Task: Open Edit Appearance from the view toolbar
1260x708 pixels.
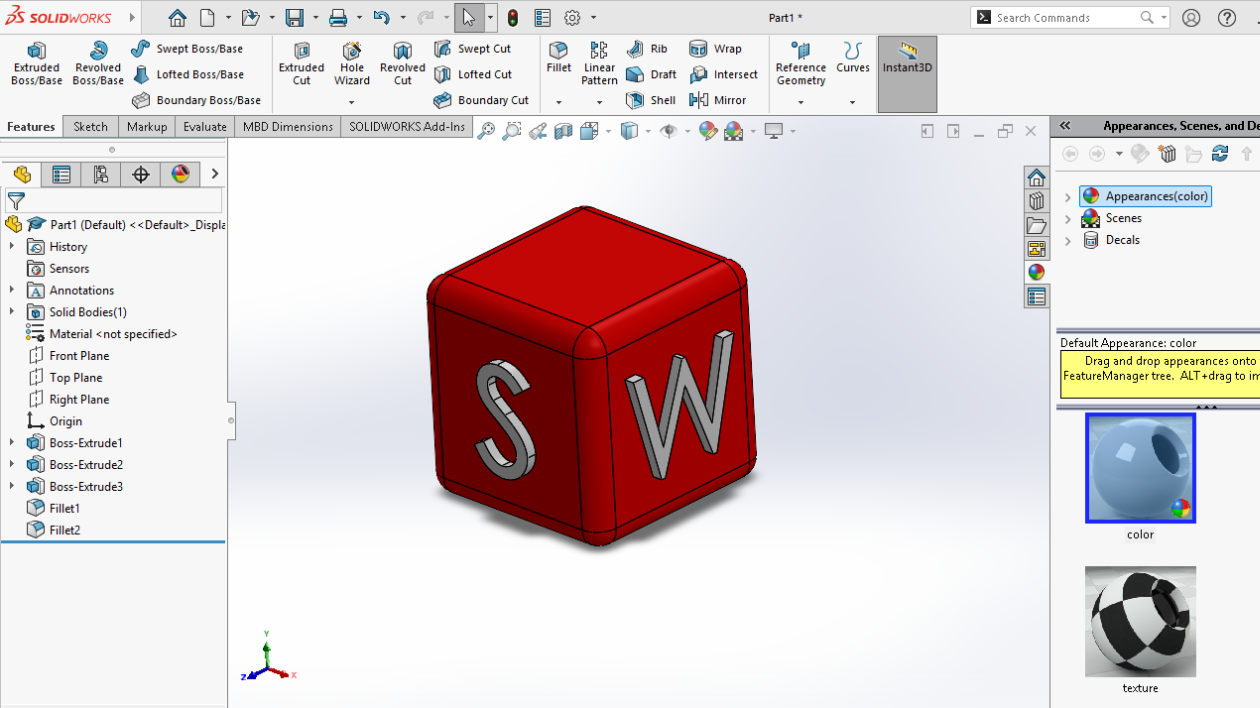Action: pyautogui.click(x=708, y=131)
